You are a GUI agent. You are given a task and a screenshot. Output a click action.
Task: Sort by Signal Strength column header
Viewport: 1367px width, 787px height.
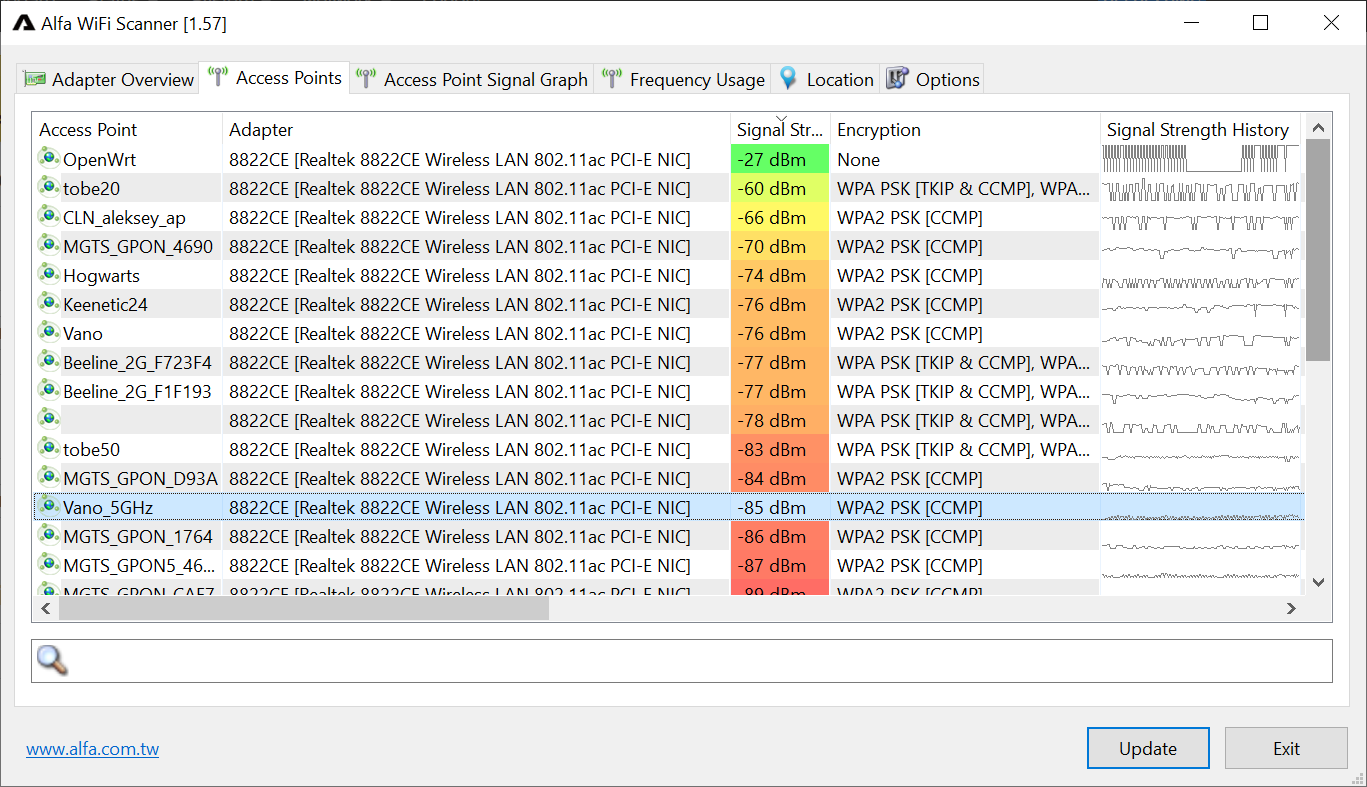(x=780, y=130)
